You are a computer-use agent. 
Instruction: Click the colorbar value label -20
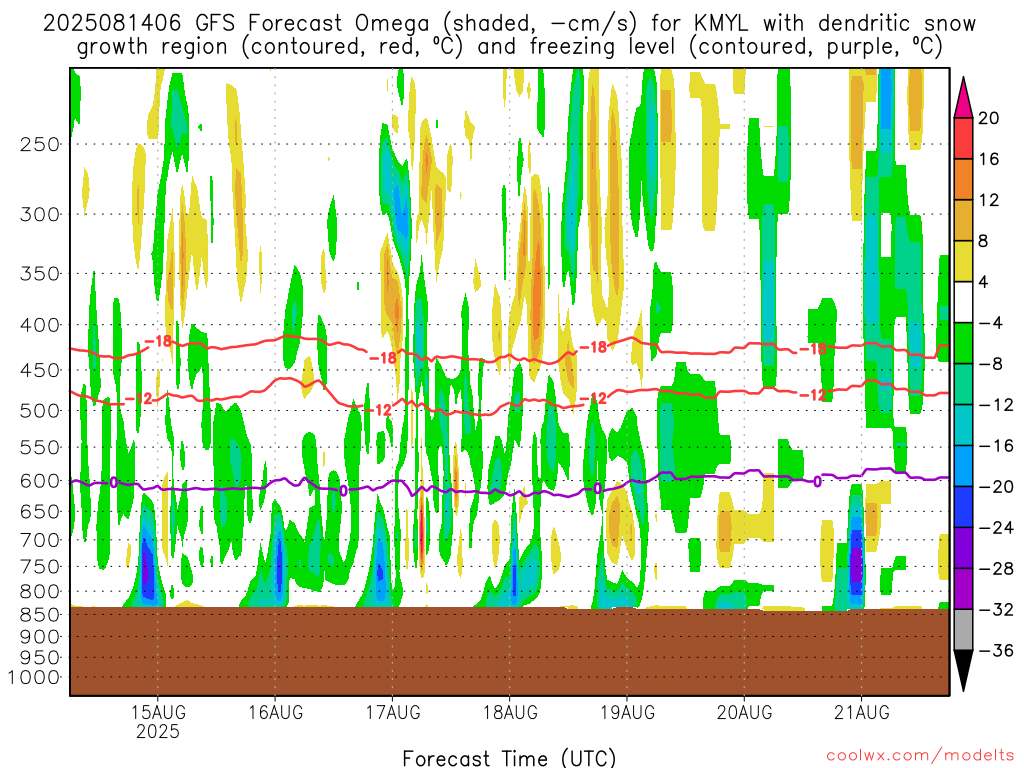tap(995, 487)
